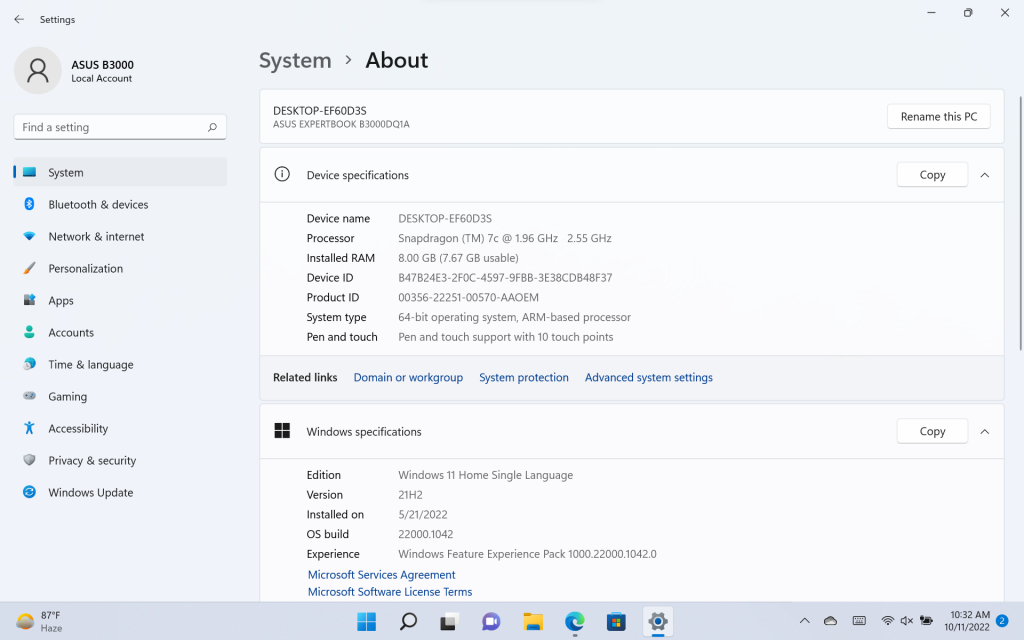Open the Windows Start menu

pos(366,622)
